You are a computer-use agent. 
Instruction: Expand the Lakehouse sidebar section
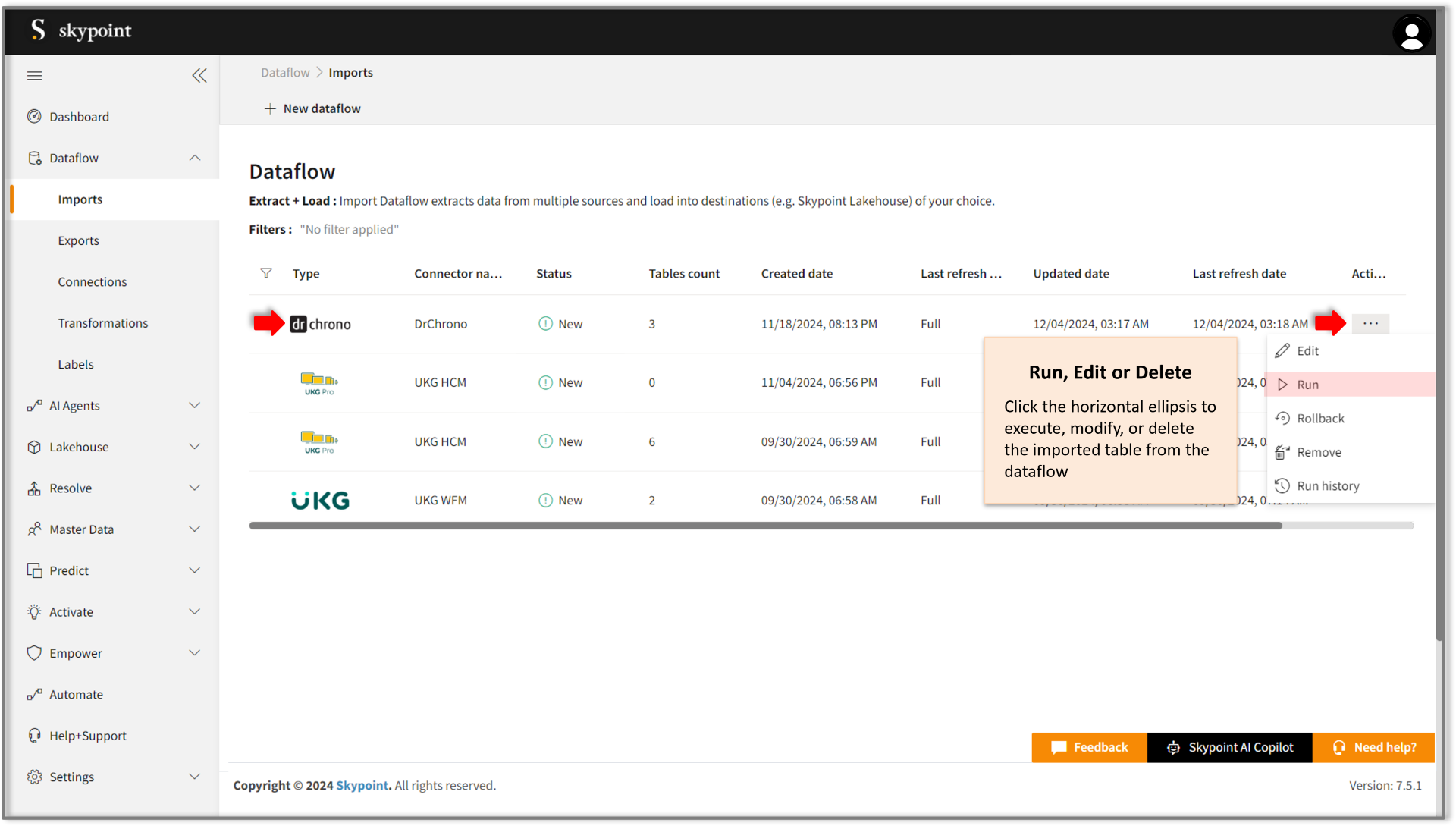click(195, 447)
